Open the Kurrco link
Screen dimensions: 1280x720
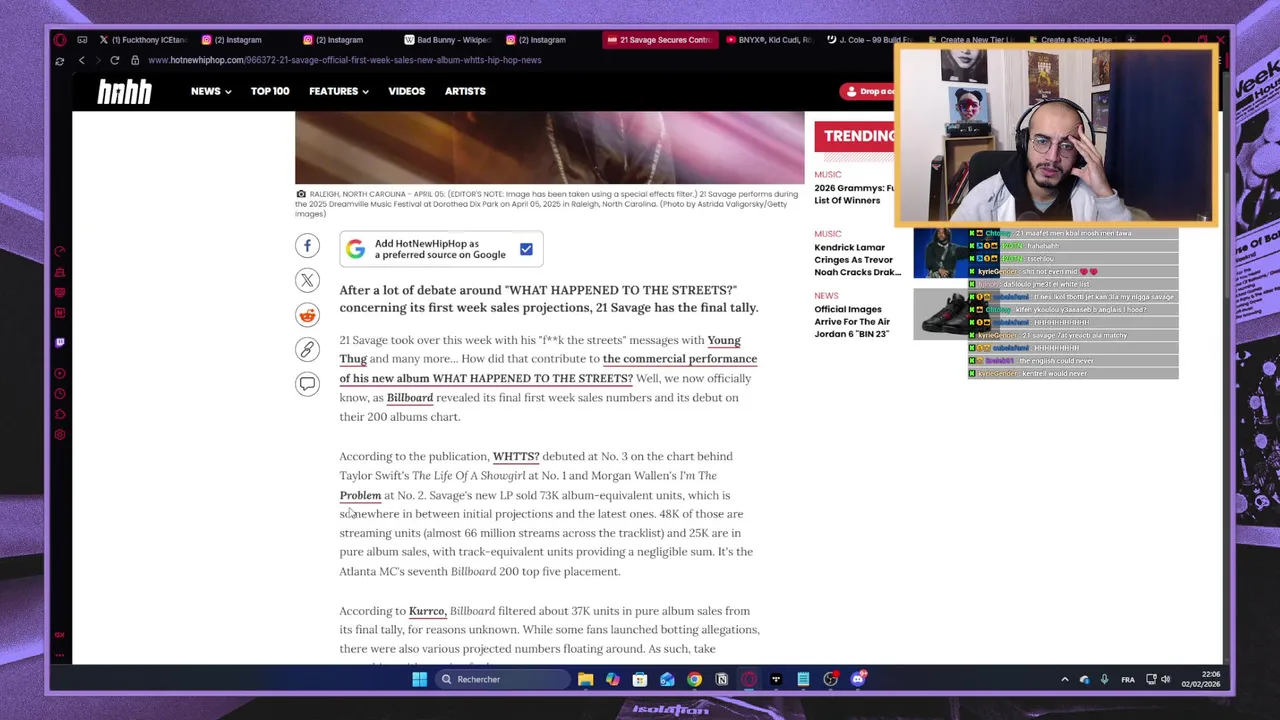click(x=427, y=611)
